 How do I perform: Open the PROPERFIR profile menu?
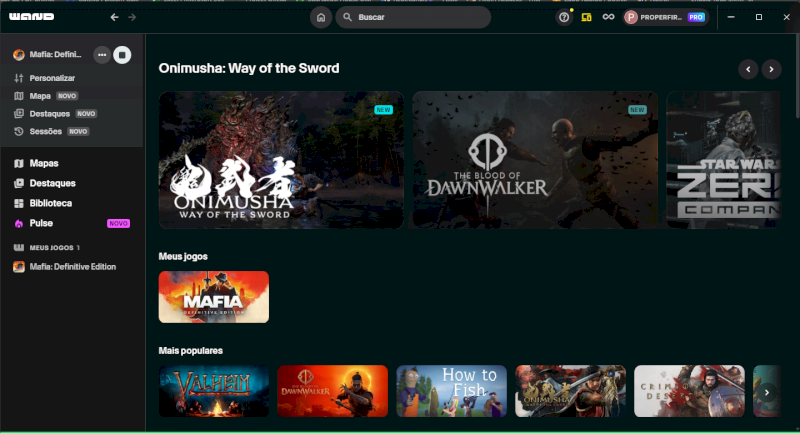666,17
